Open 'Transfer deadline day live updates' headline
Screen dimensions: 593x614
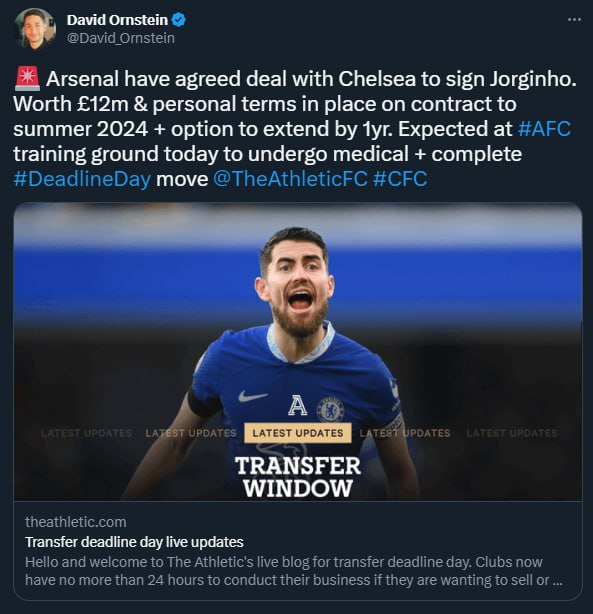coord(134,542)
